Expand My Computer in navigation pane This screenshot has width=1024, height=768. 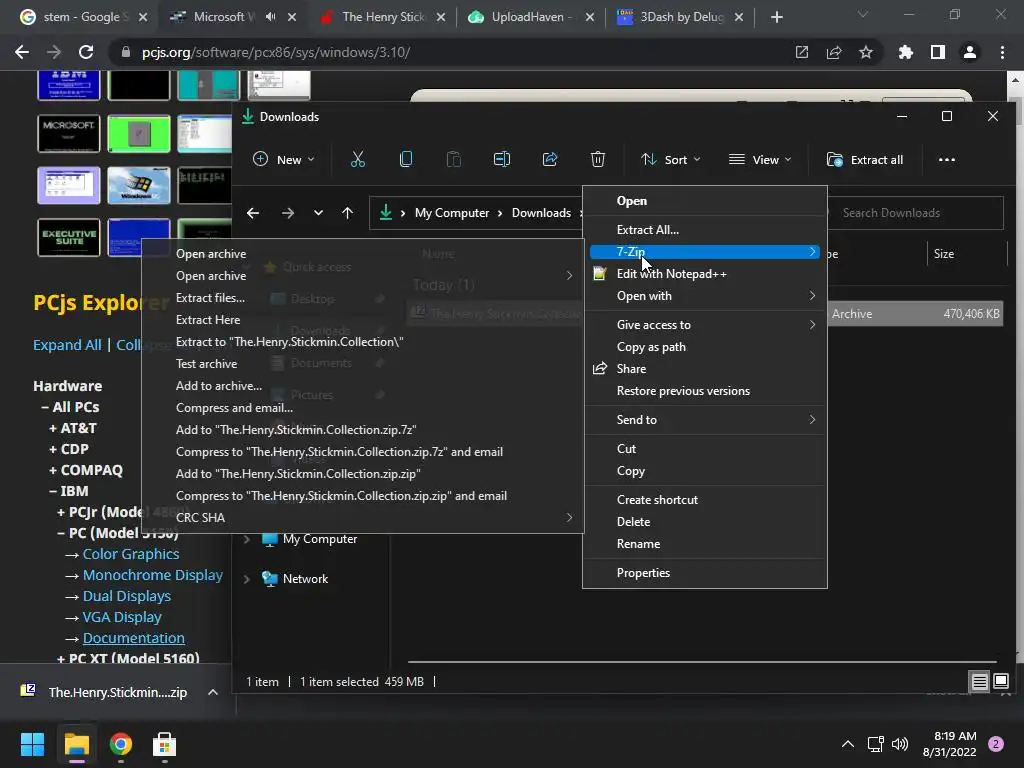coord(247,539)
